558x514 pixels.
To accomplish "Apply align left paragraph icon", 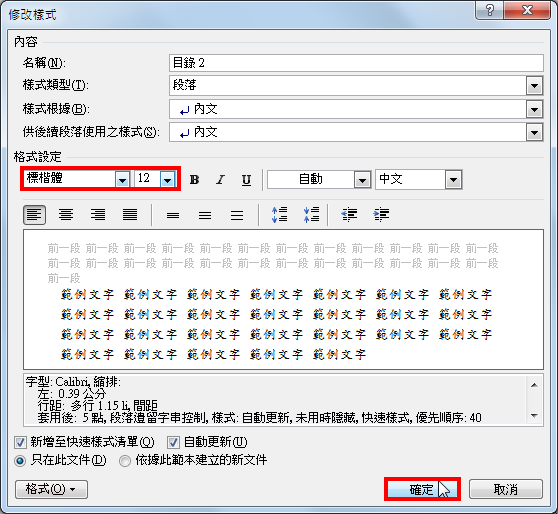I will point(34,215).
